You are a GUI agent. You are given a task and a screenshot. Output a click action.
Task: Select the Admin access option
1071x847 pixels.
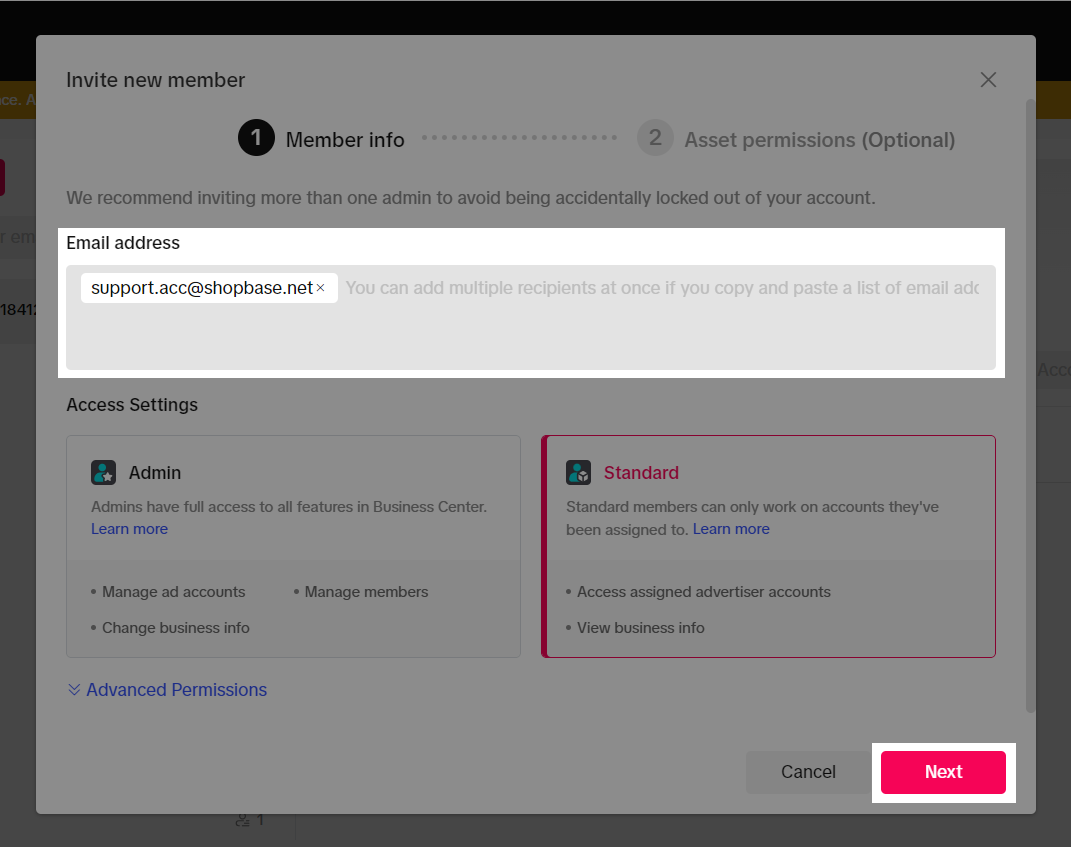tap(293, 546)
